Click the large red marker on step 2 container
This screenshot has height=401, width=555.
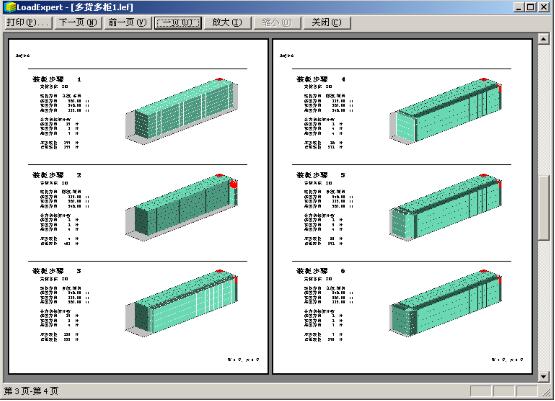233,184
